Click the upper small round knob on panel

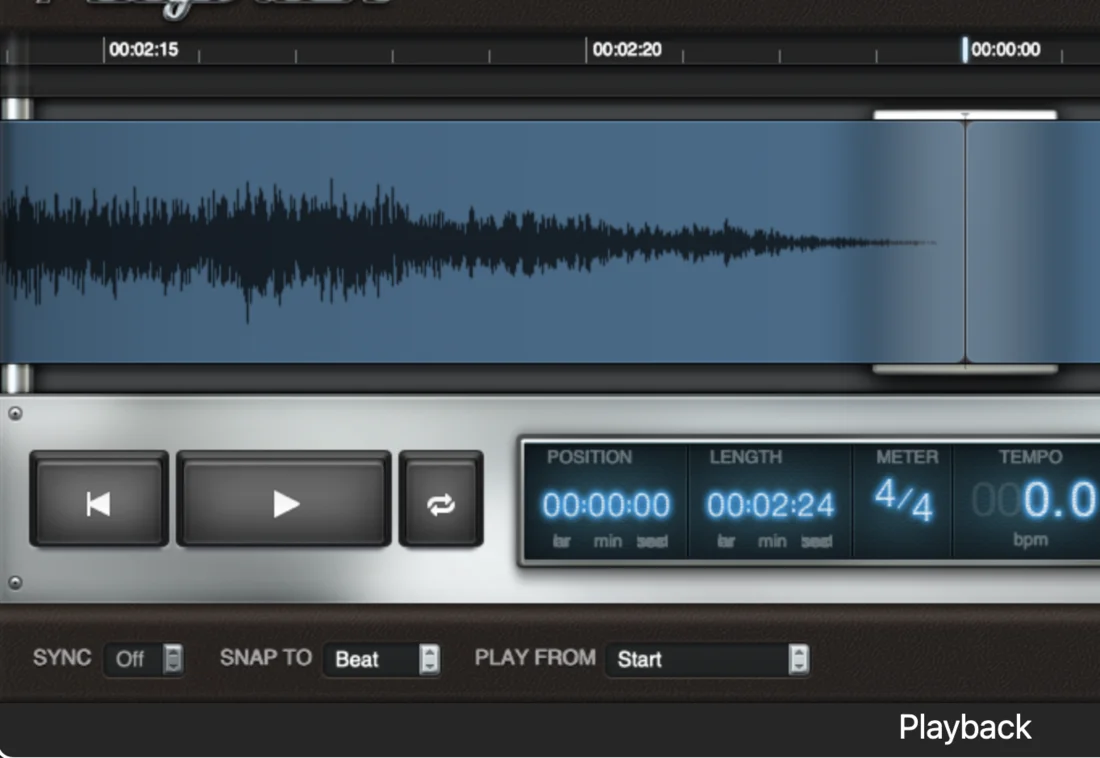pos(15,413)
